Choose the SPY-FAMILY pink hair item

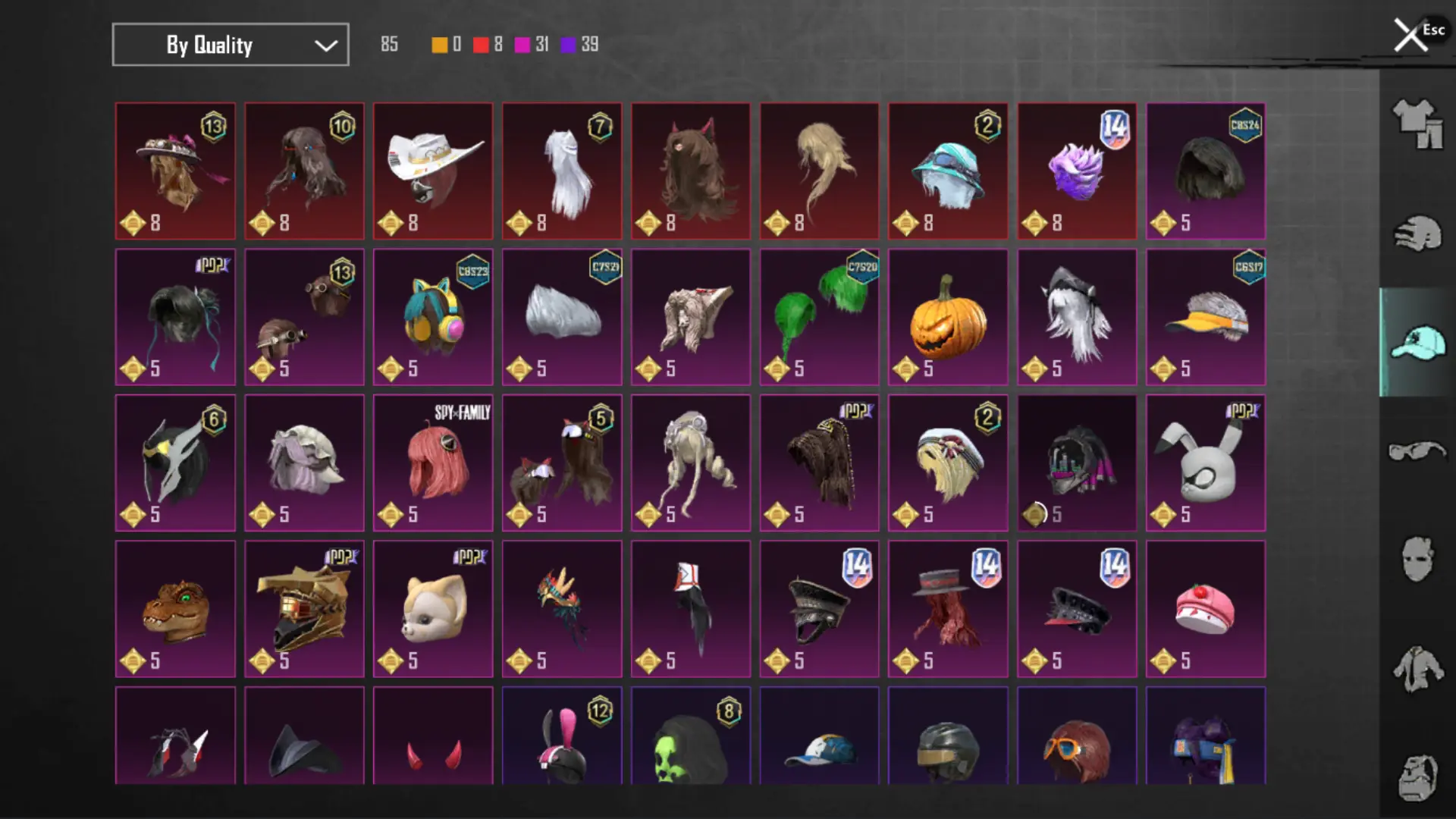(x=433, y=463)
